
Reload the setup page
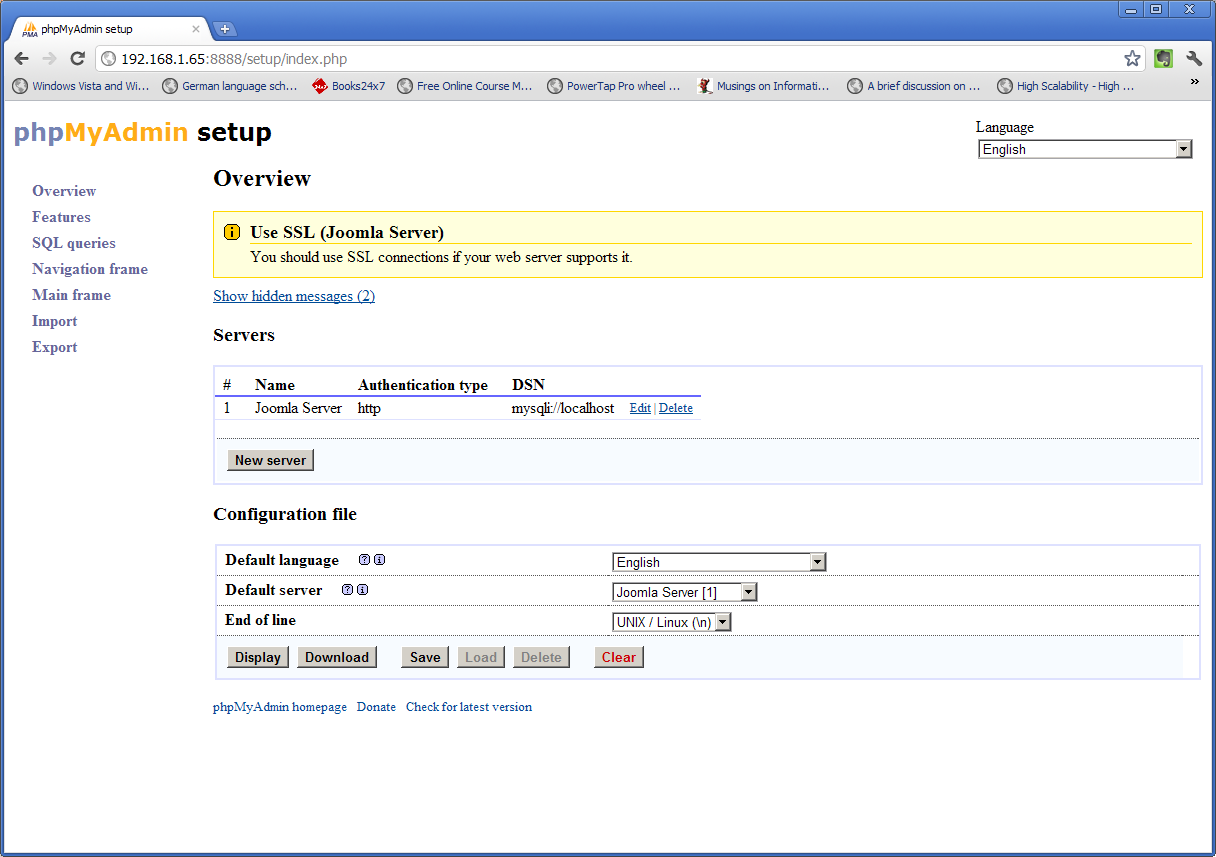pyautogui.click(x=77, y=58)
